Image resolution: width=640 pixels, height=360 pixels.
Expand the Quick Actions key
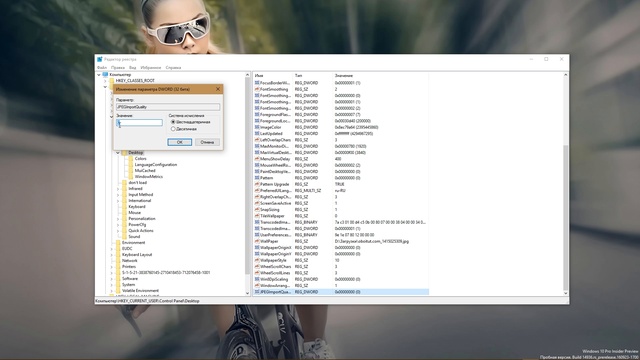tap(118, 231)
